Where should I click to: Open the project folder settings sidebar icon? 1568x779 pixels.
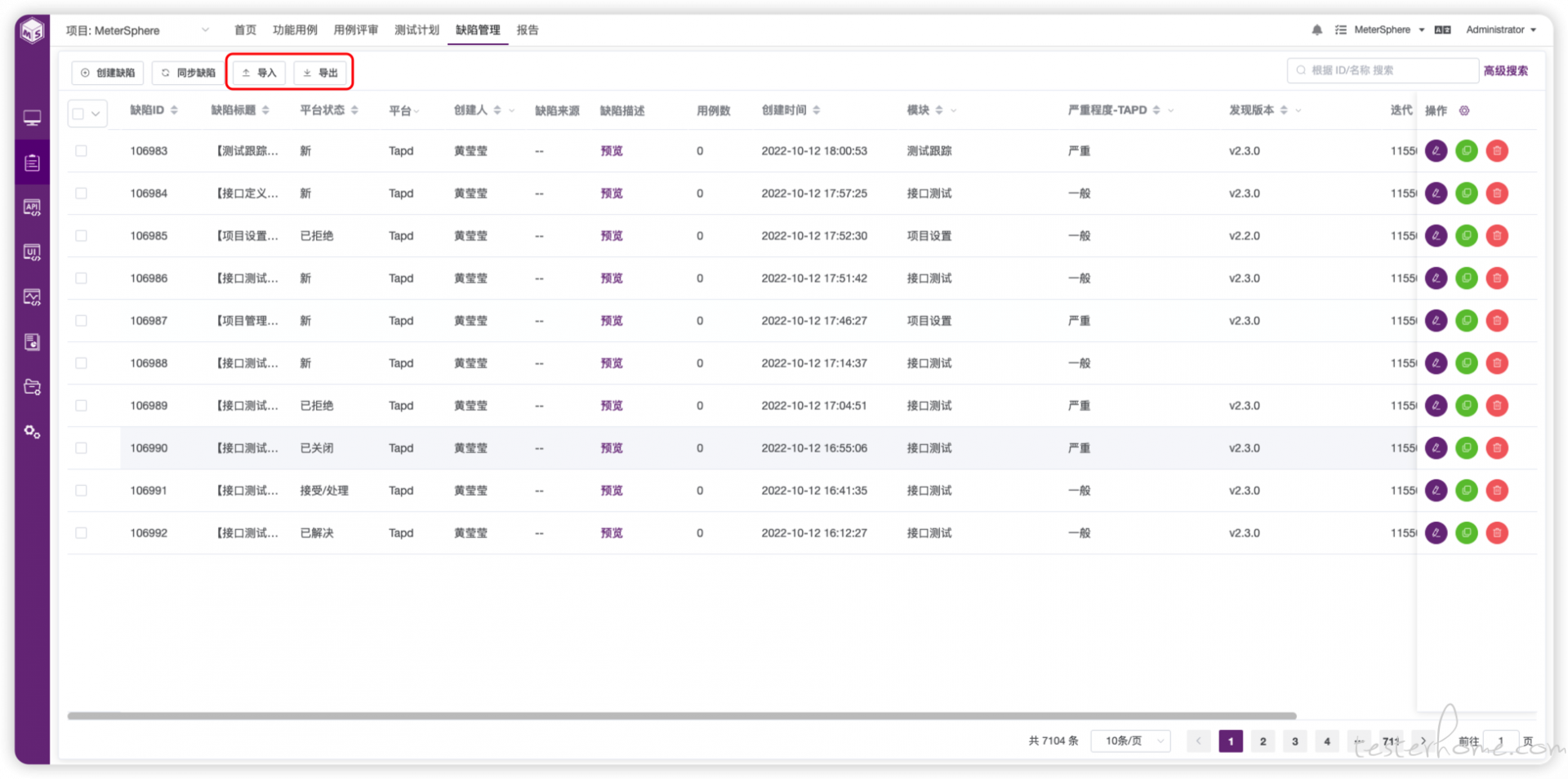pos(32,387)
